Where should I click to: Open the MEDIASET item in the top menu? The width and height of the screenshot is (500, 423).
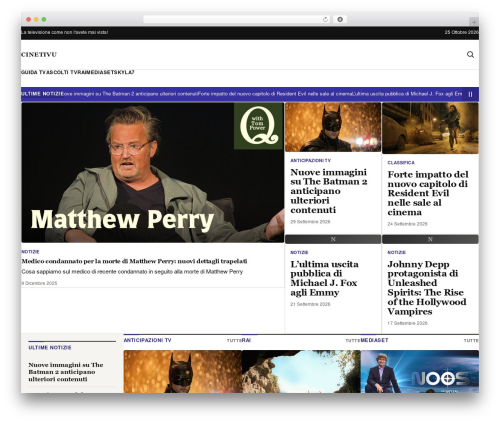(x=99, y=72)
